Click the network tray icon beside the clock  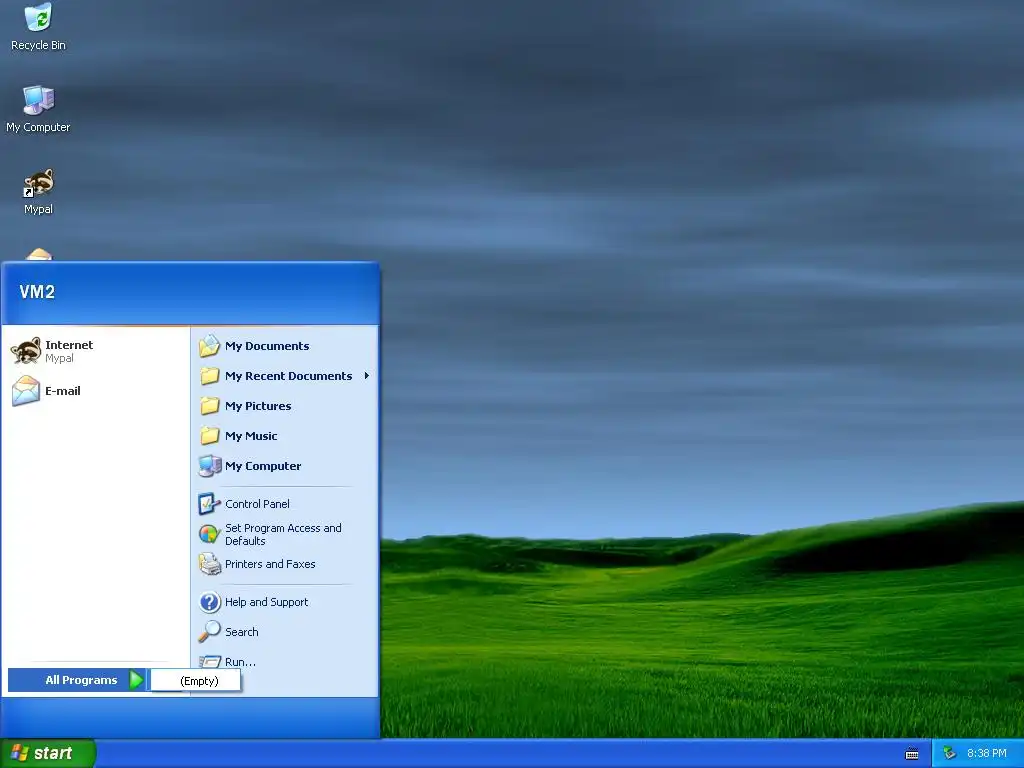tap(948, 753)
